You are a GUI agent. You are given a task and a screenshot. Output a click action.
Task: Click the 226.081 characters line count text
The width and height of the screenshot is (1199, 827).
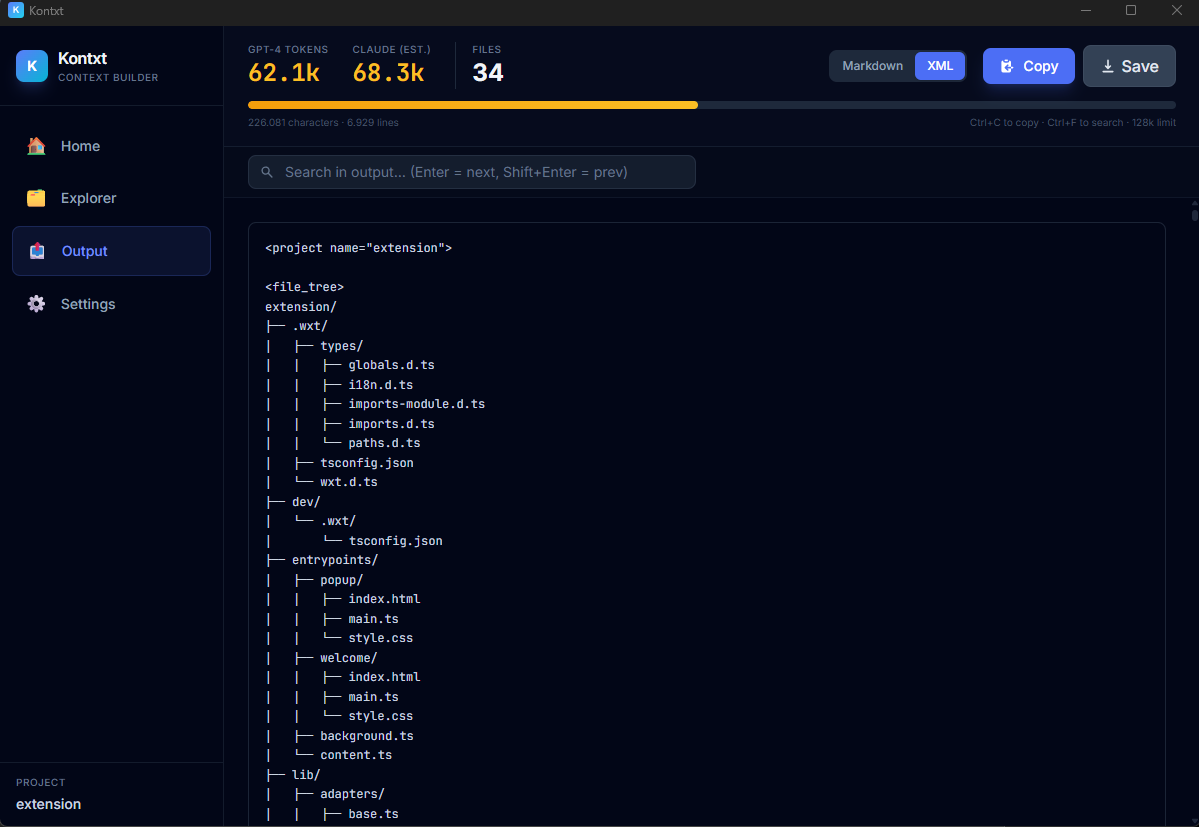(323, 122)
